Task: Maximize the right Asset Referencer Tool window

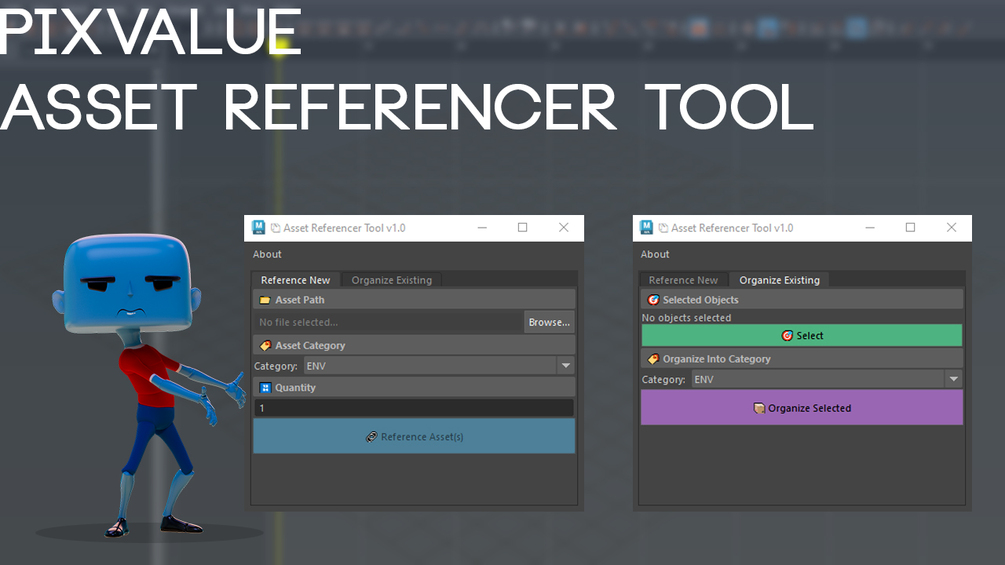Action: click(x=910, y=228)
